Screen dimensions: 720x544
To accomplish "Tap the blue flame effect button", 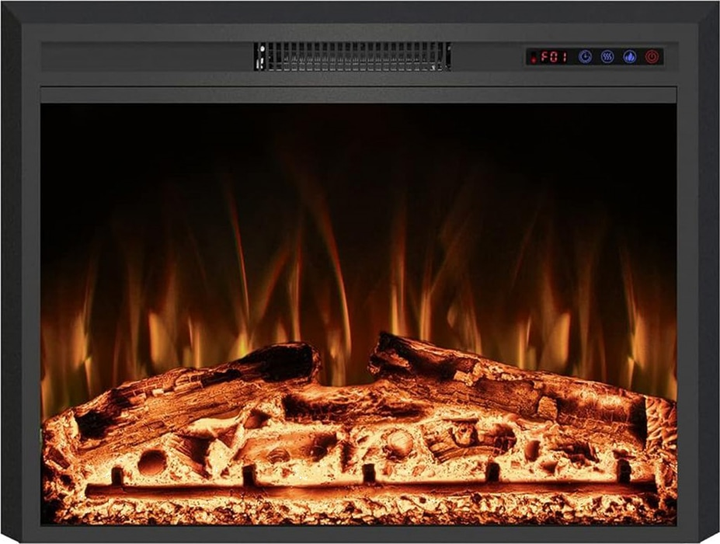I will coord(630,57).
